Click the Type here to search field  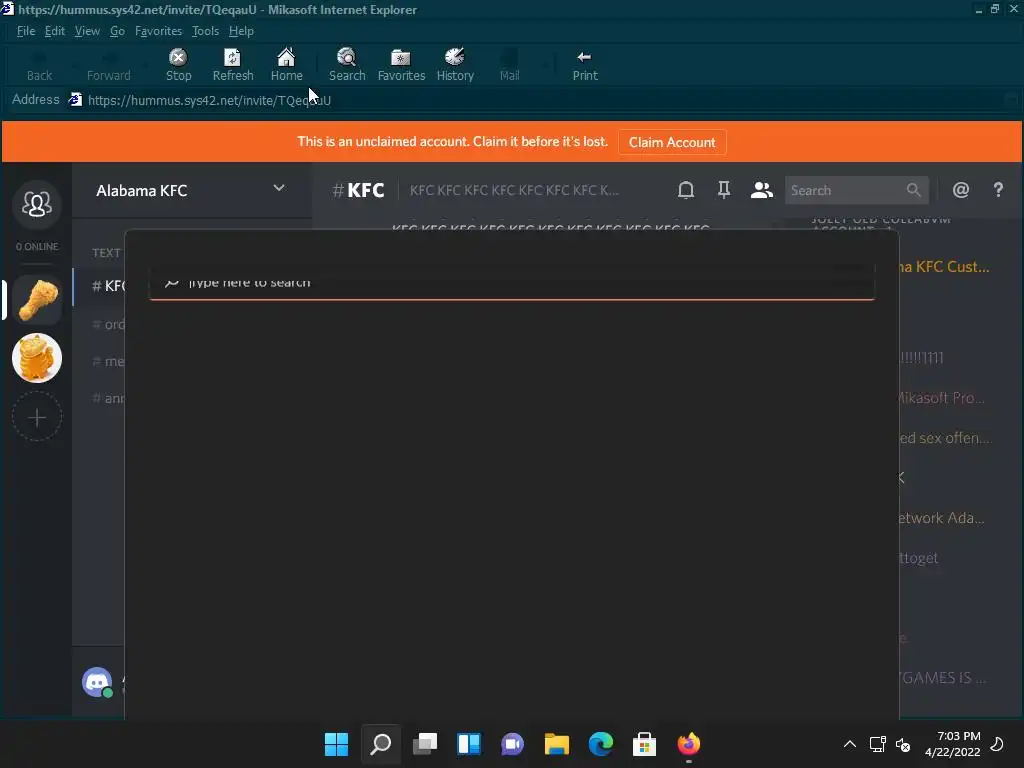pyautogui.click(x=511, y=282)
